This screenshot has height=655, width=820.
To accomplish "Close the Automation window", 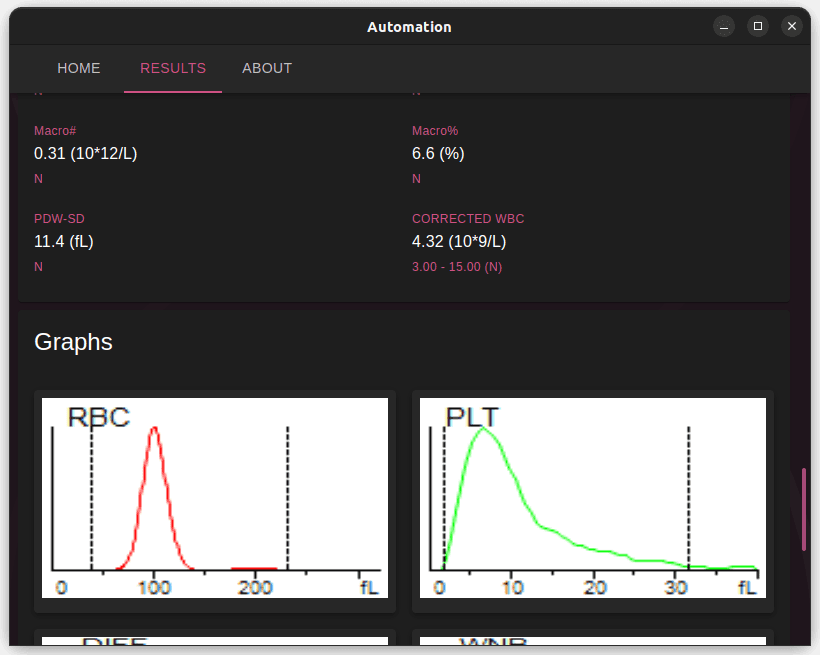I will click(x=792, y=27).
